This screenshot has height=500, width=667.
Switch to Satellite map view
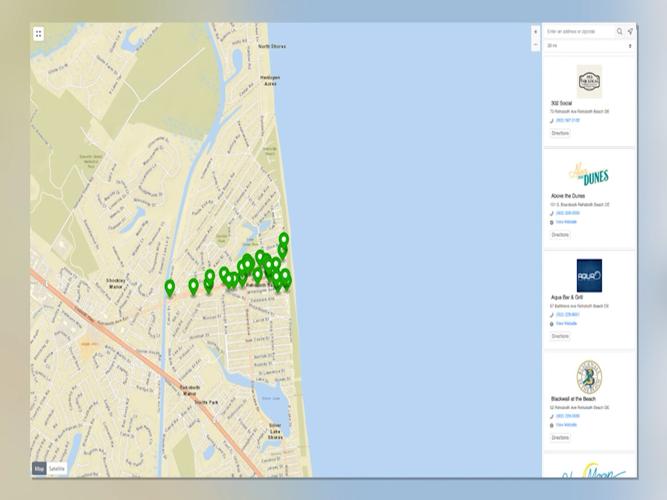point(58,468)
